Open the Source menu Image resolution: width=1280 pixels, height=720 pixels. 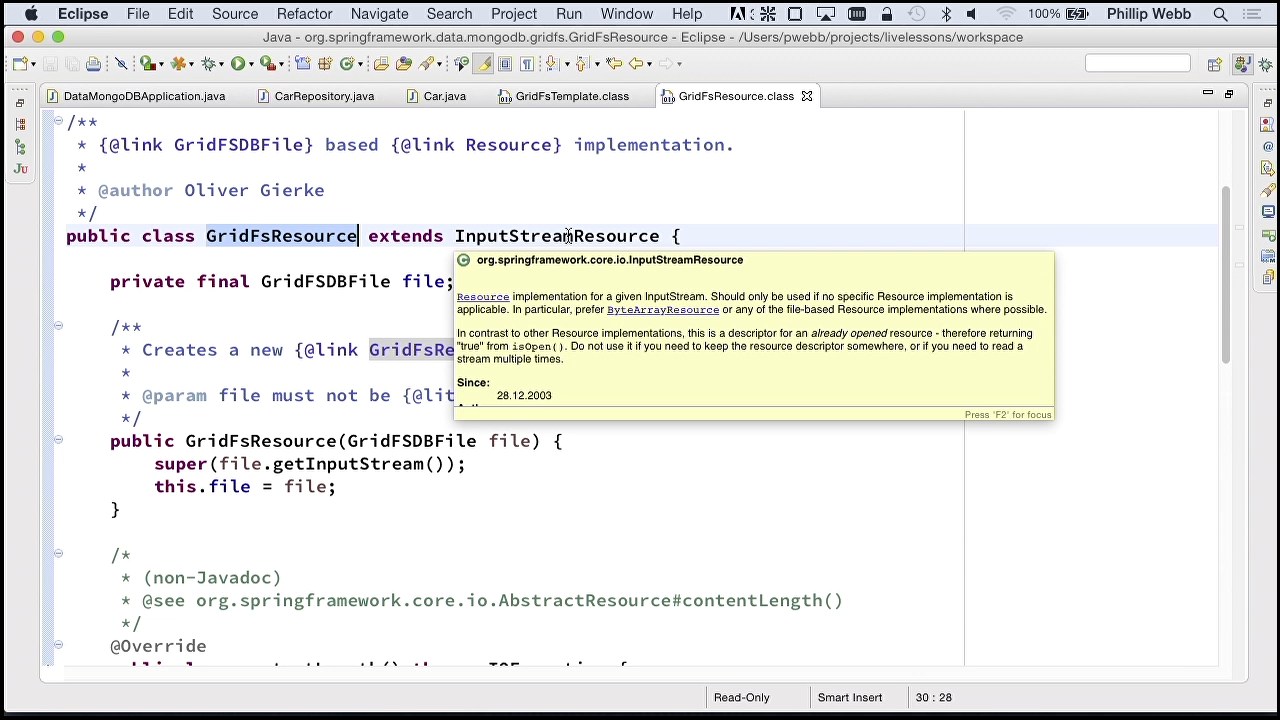coord(235,14)
